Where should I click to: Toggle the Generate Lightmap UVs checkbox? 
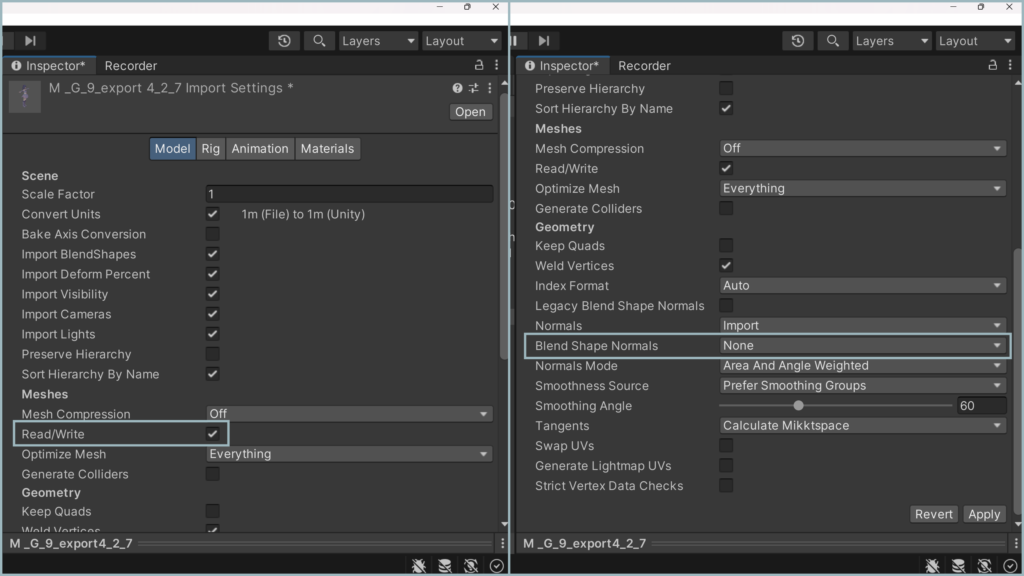pyautogui.click(x=726, y=466)
